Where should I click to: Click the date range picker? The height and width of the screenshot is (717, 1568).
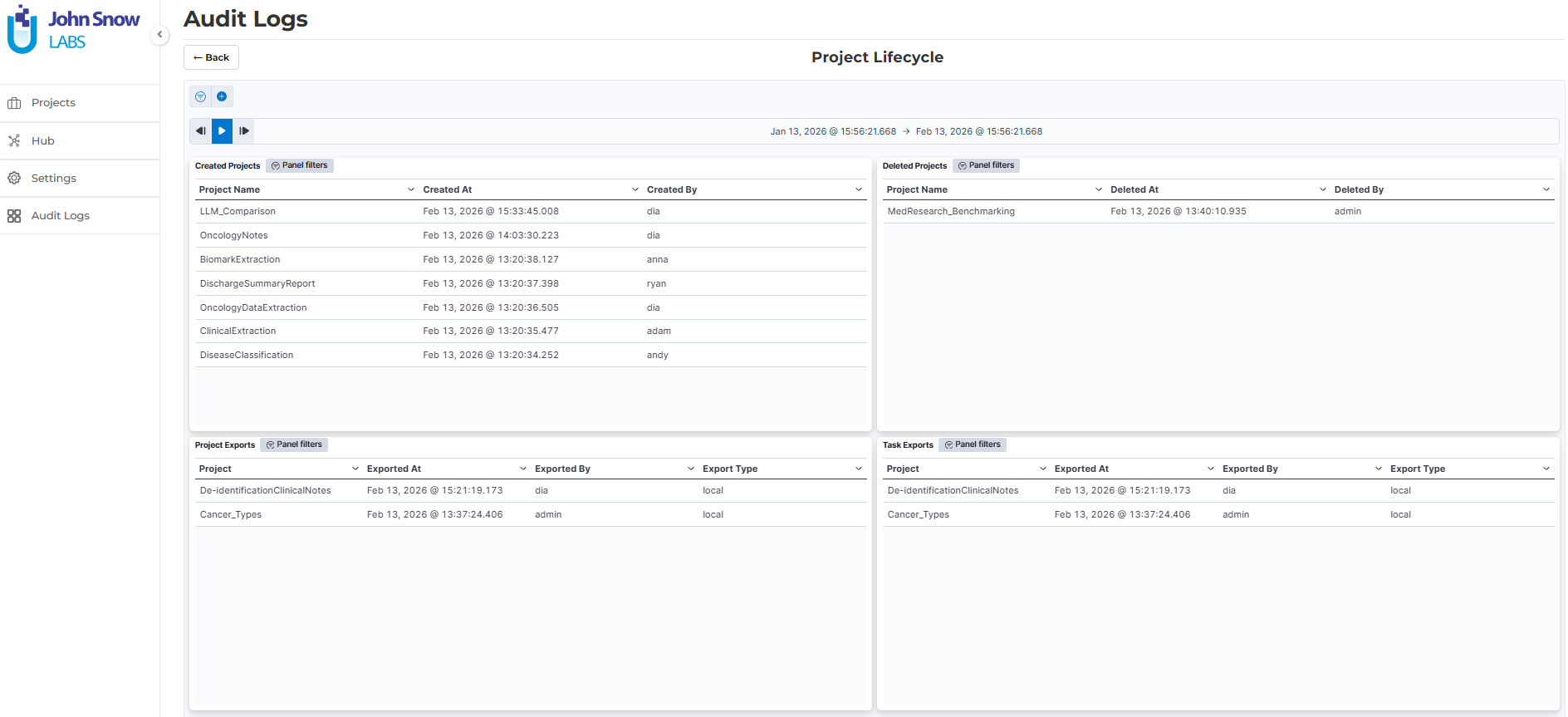905,131
